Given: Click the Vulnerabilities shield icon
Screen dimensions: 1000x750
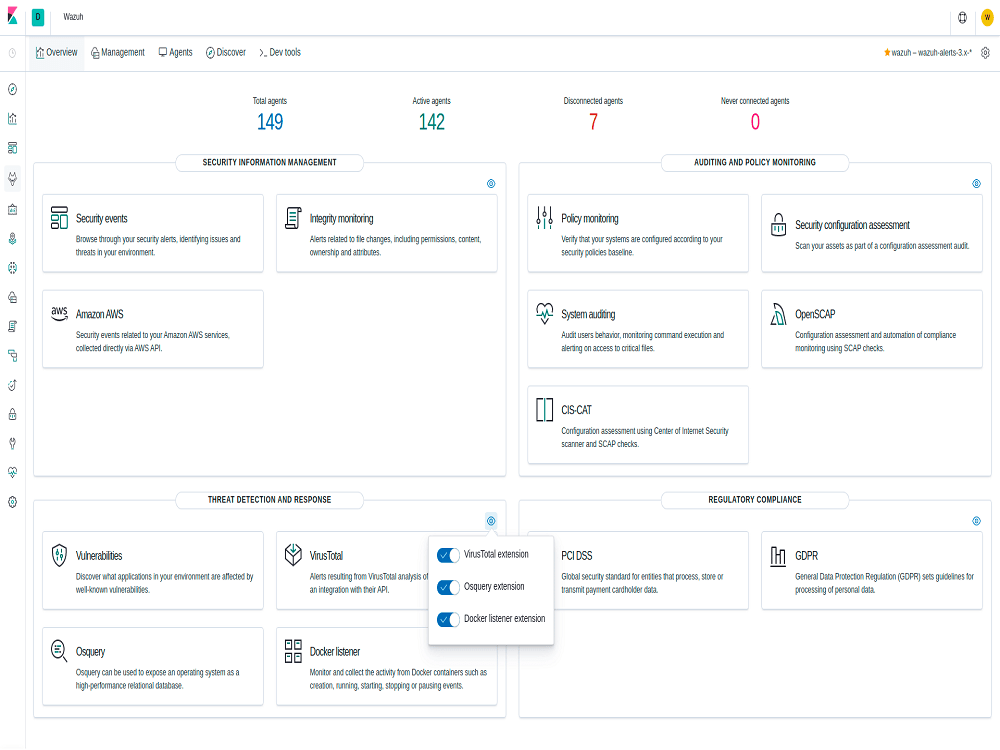Looking at the screenshot, I should coord(59,555).
